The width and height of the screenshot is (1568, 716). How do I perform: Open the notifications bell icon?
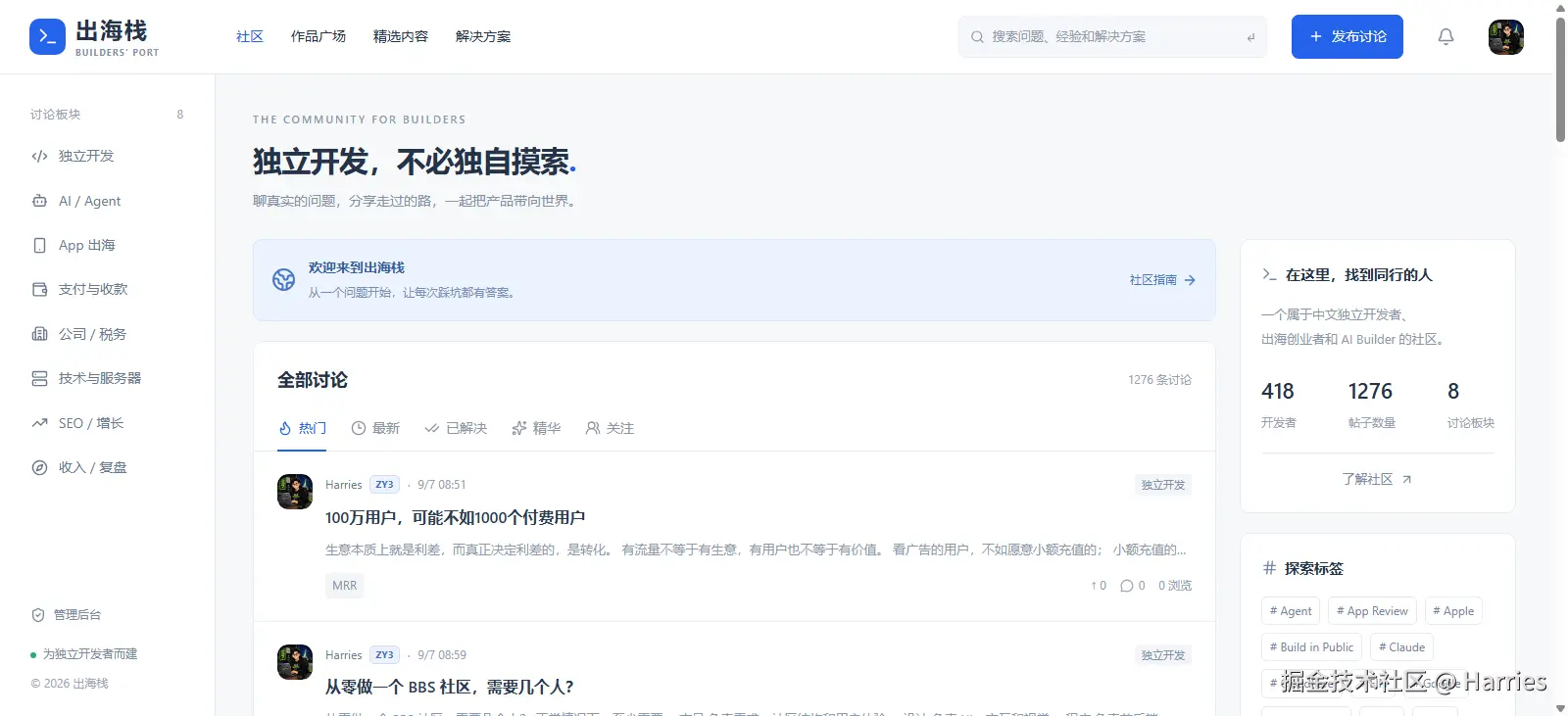coord(1445,37)
